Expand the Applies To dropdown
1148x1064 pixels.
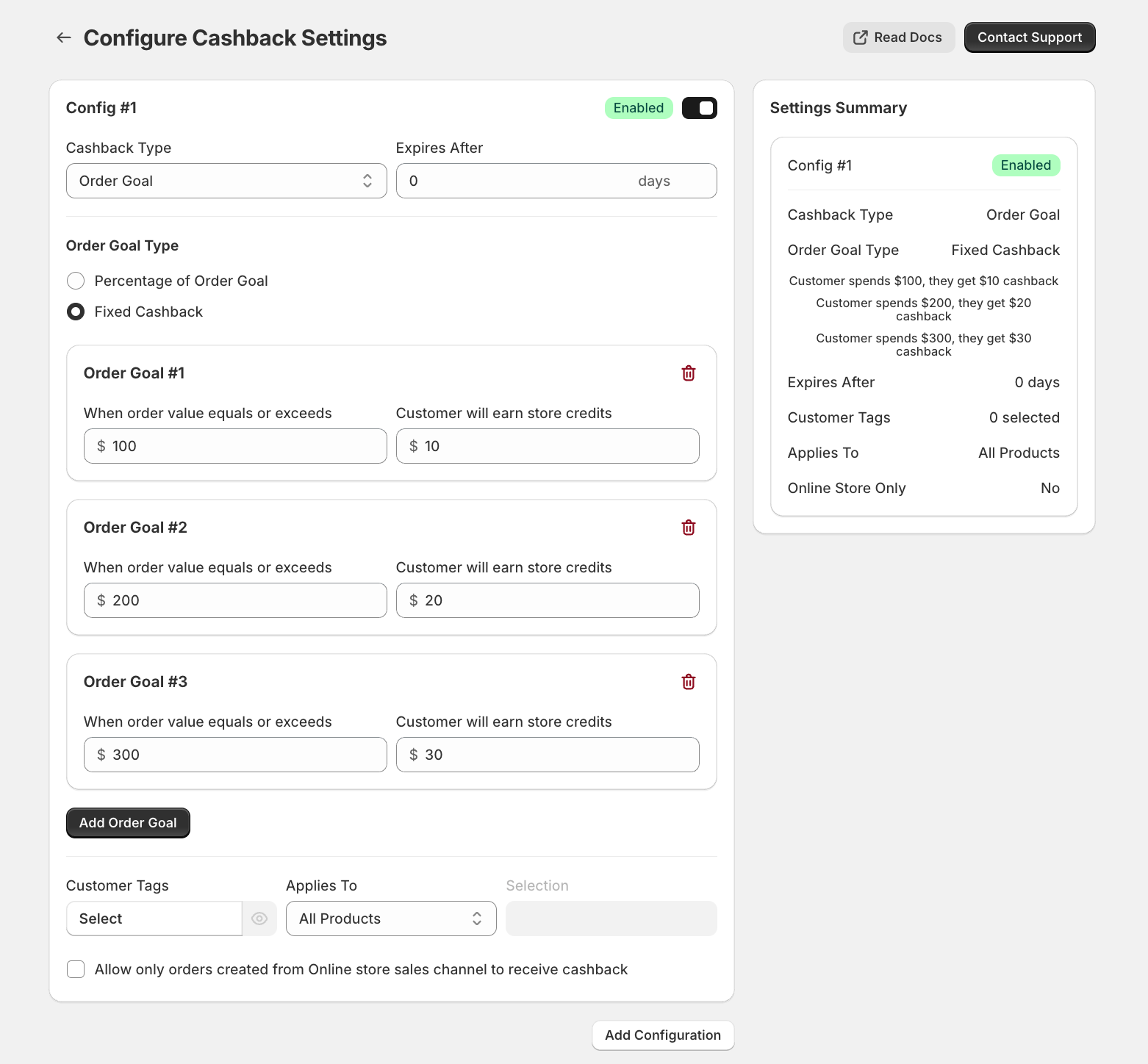pyautogui.click(x=391, y=919)
